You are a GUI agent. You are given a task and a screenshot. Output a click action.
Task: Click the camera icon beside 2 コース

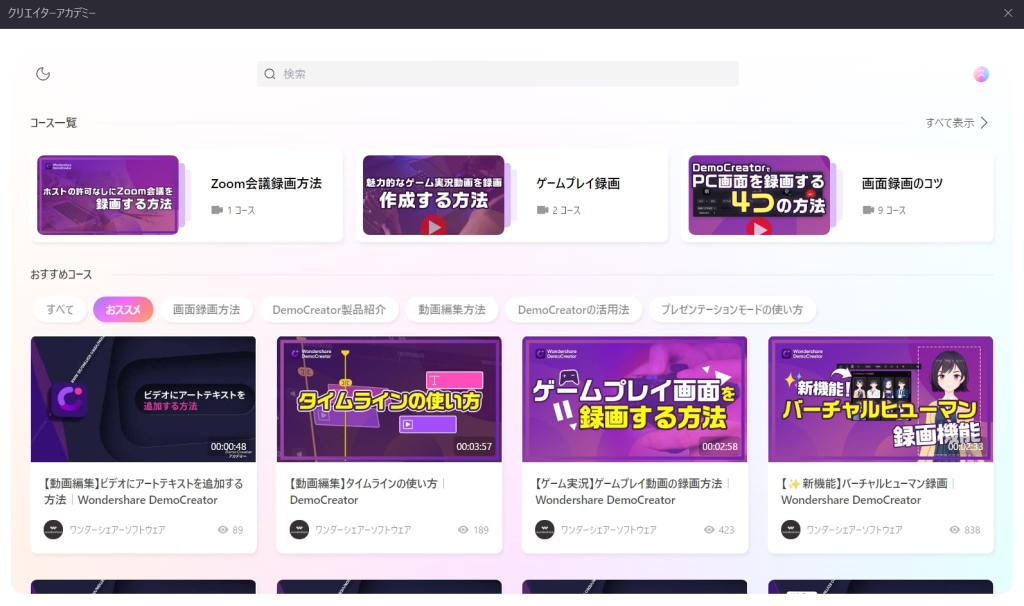542,210
